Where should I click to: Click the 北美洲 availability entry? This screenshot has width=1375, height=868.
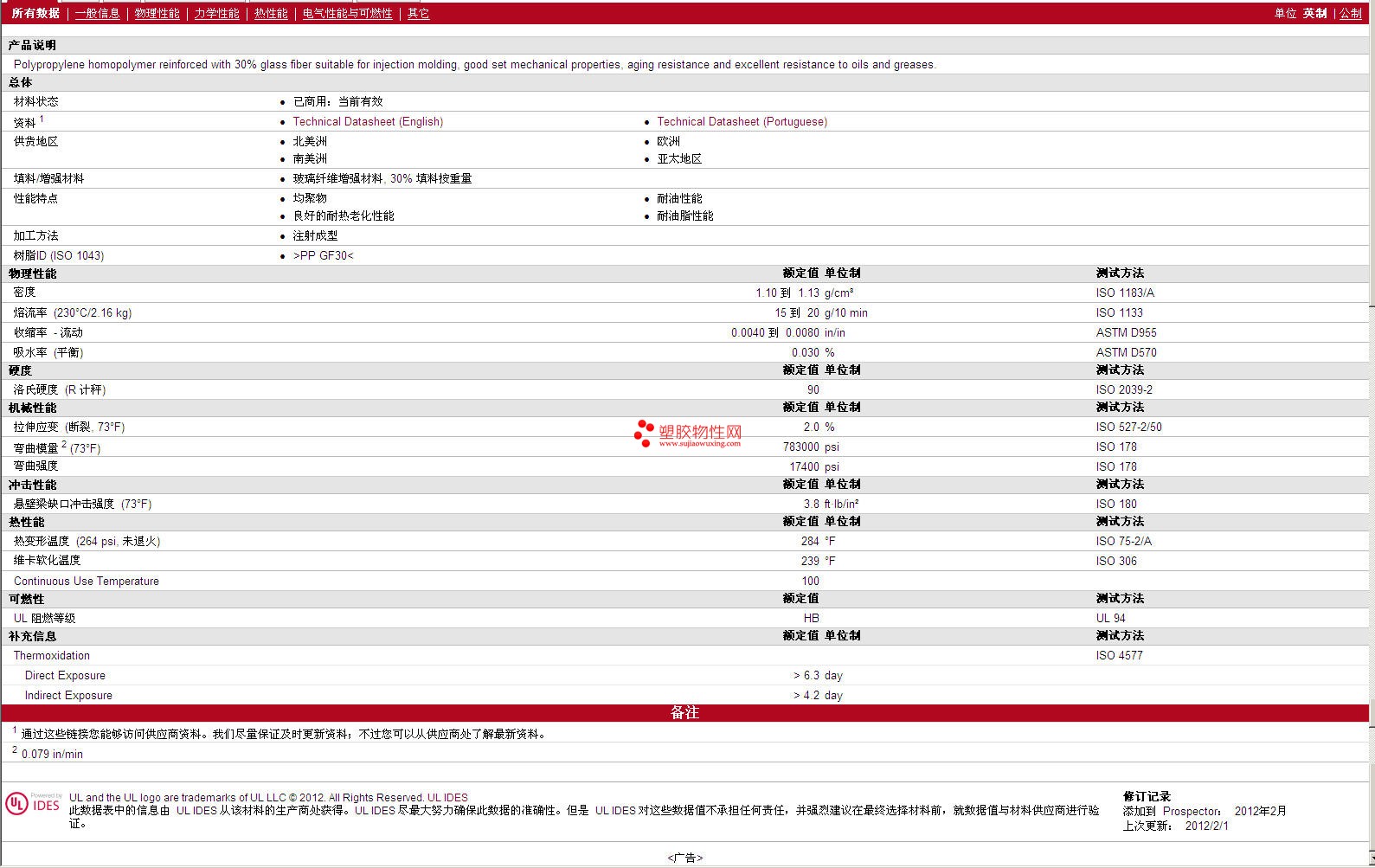[x=310, y=142]
